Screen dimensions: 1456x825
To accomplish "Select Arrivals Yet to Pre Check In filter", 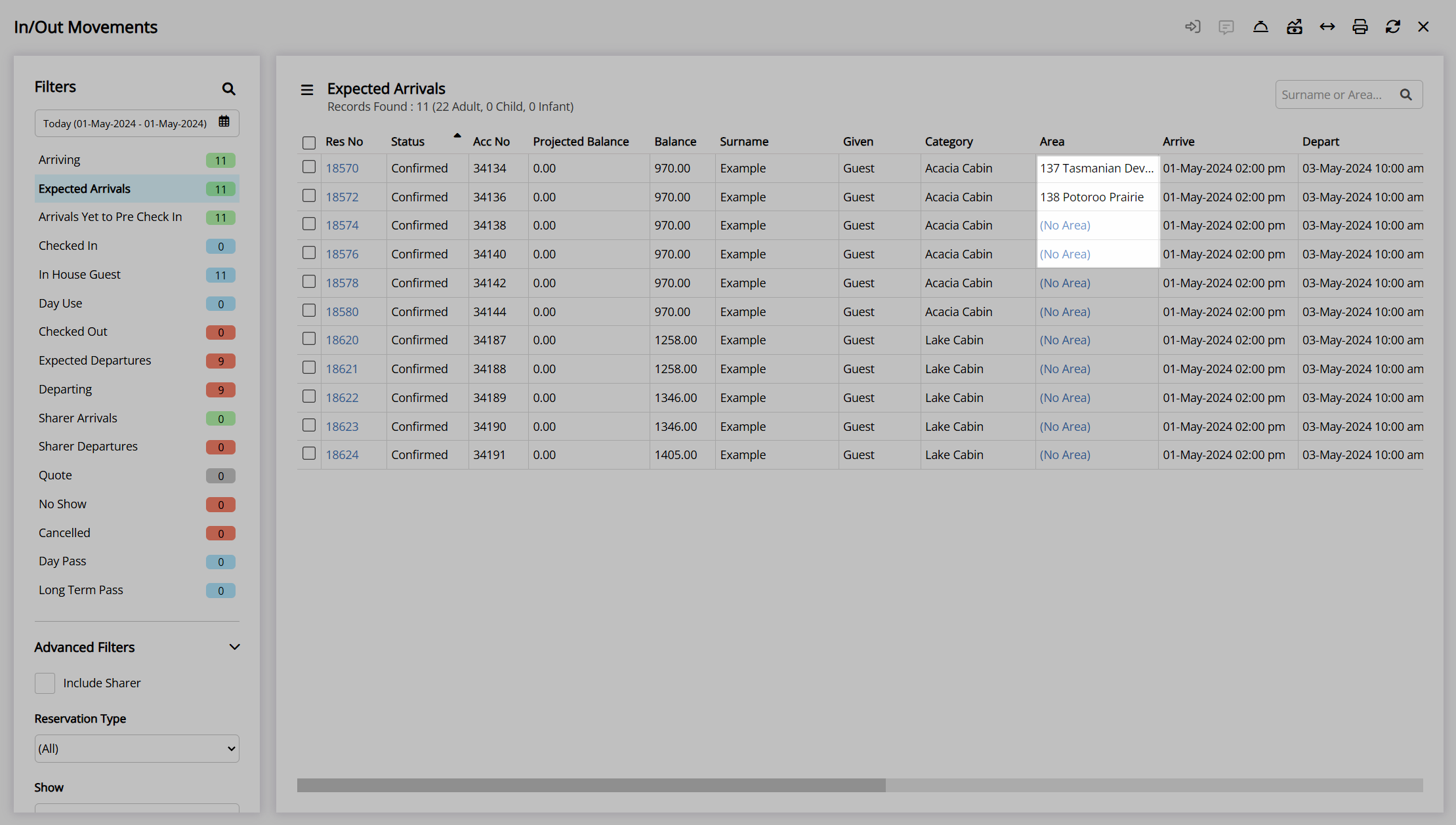I will (x=137, y=217).
